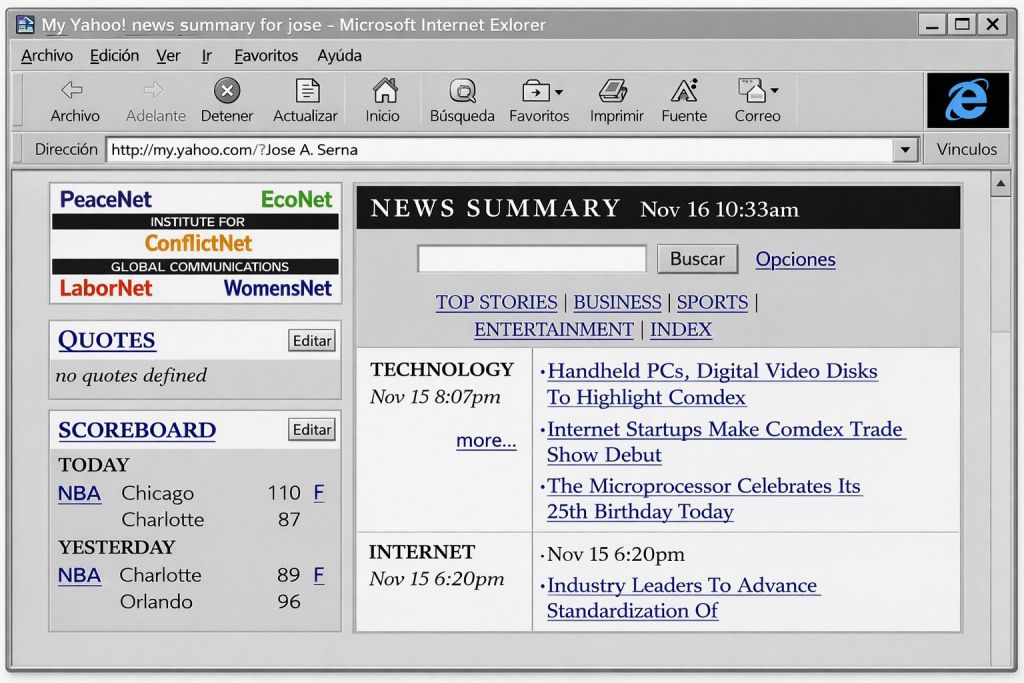Expand the Correo toolbar dropdown arrow
Image resolution: width=1024 pixels, height=683 pixels.
pos(775,91)
